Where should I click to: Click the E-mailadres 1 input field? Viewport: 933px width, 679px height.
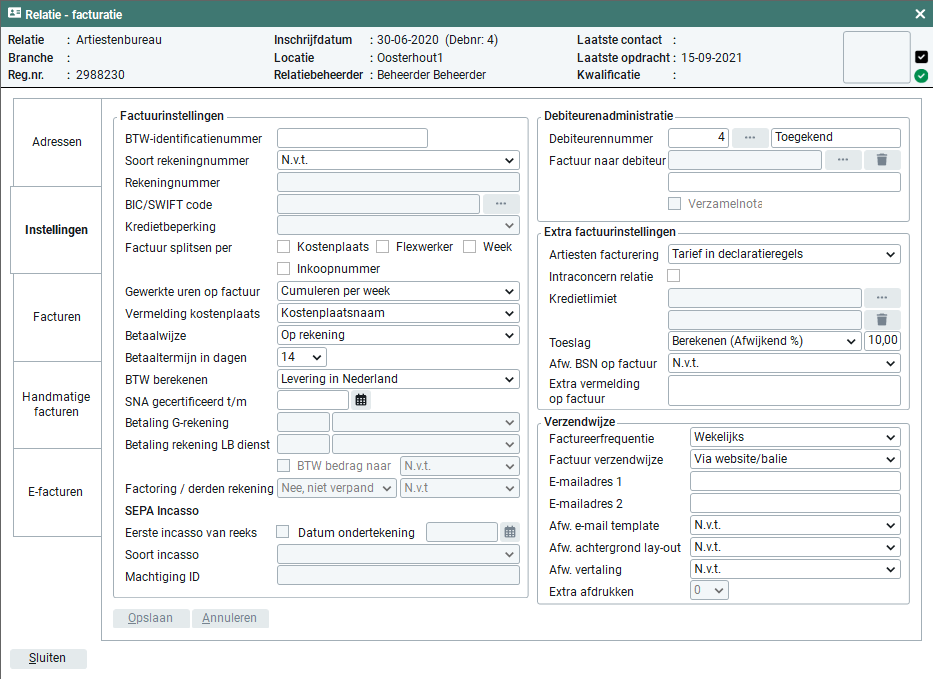[x=795, y=482]
